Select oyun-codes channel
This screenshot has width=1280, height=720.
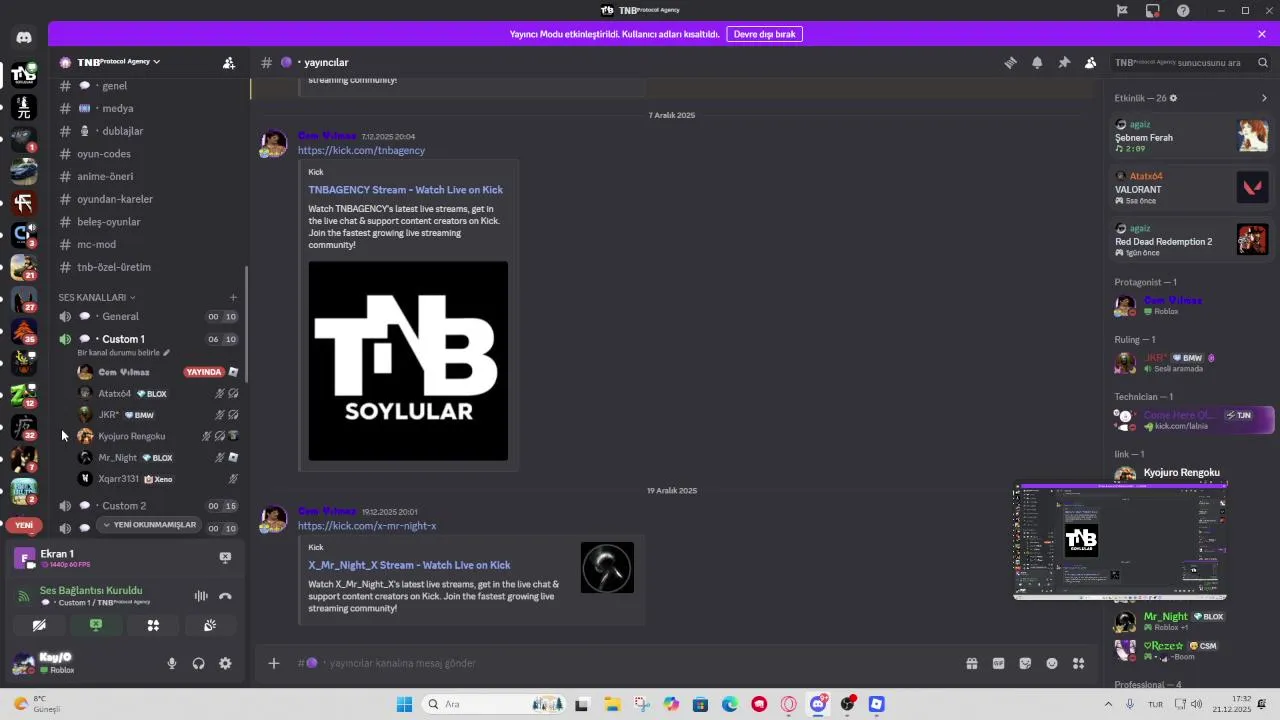click(x=149, y=154)
